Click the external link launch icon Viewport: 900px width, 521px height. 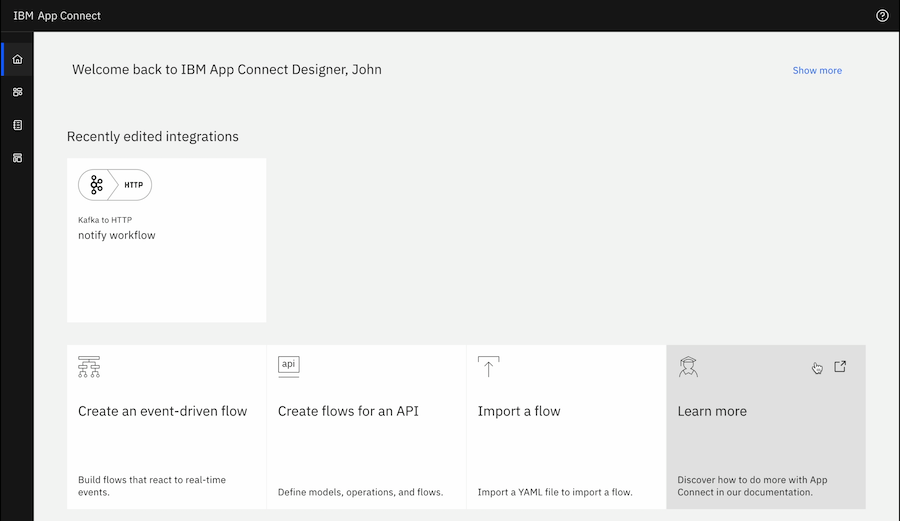coord(840,367)
